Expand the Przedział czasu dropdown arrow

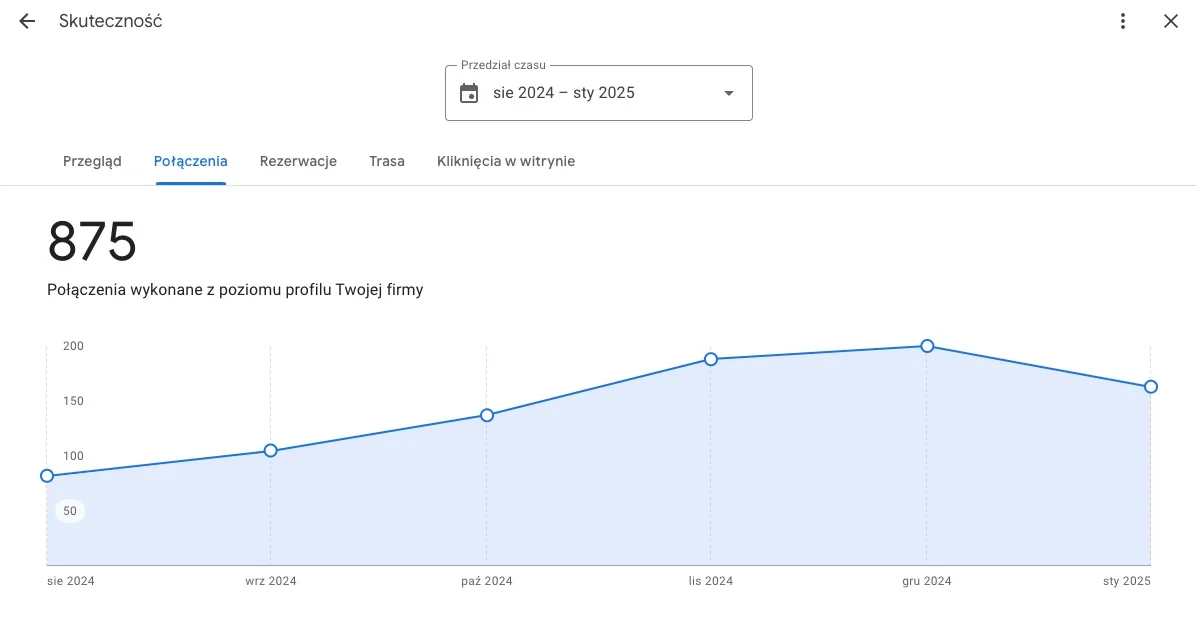coord(728,93)
